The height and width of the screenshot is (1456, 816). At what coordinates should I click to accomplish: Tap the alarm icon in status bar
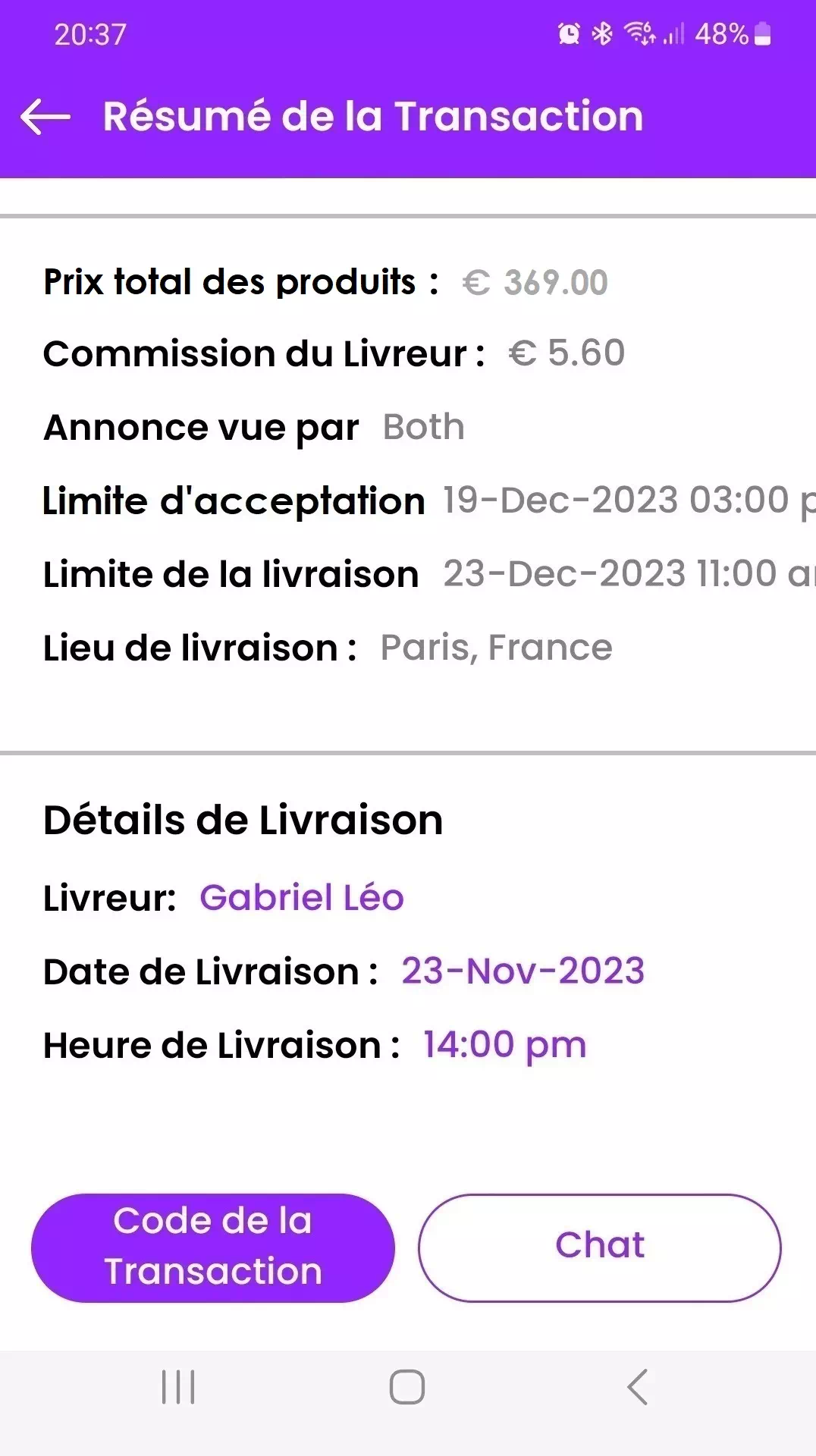(x=569, y=34)
